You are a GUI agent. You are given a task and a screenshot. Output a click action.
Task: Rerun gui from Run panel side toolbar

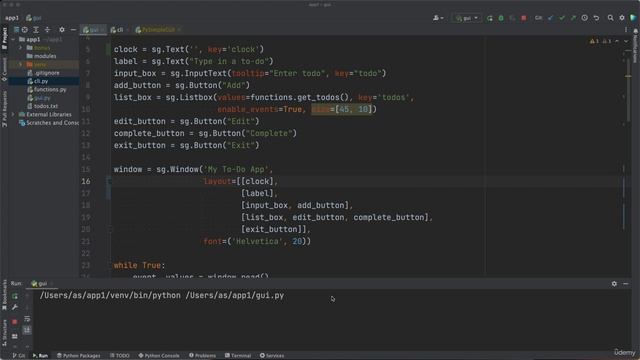[x=15, y=296]
